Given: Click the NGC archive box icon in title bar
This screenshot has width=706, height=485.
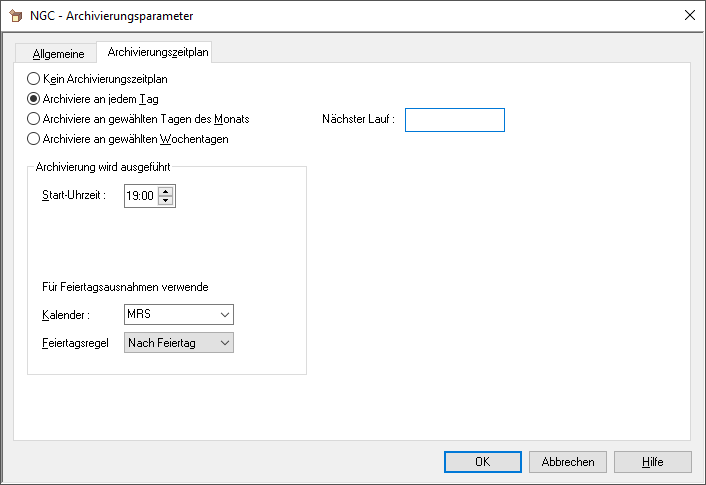Looking at the screenshot, I should (15, 16).
